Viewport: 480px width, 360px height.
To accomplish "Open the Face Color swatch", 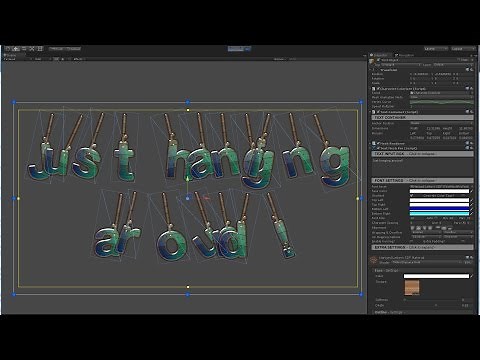I will pos(439,191).
